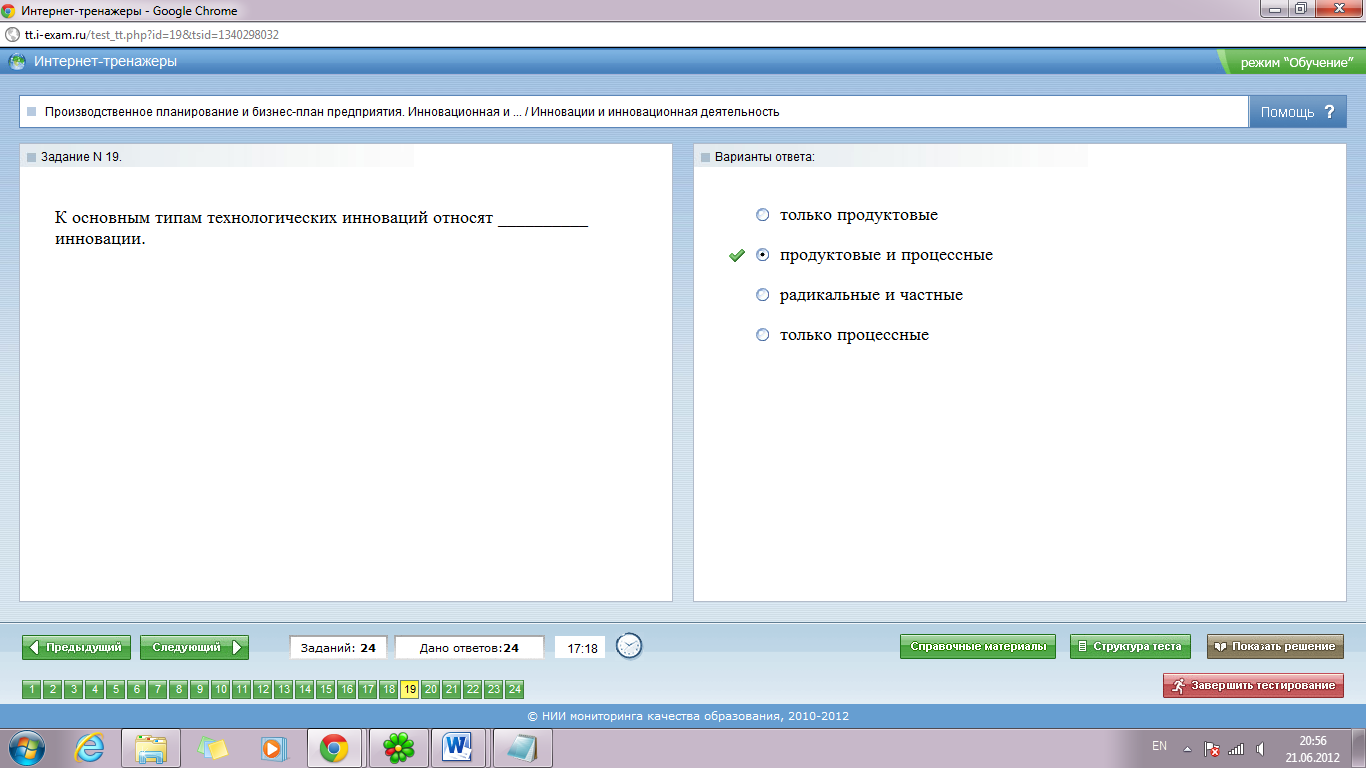Jump to question 13
The height and width of the screenshot is (768, 1366).
coord(284,689)
